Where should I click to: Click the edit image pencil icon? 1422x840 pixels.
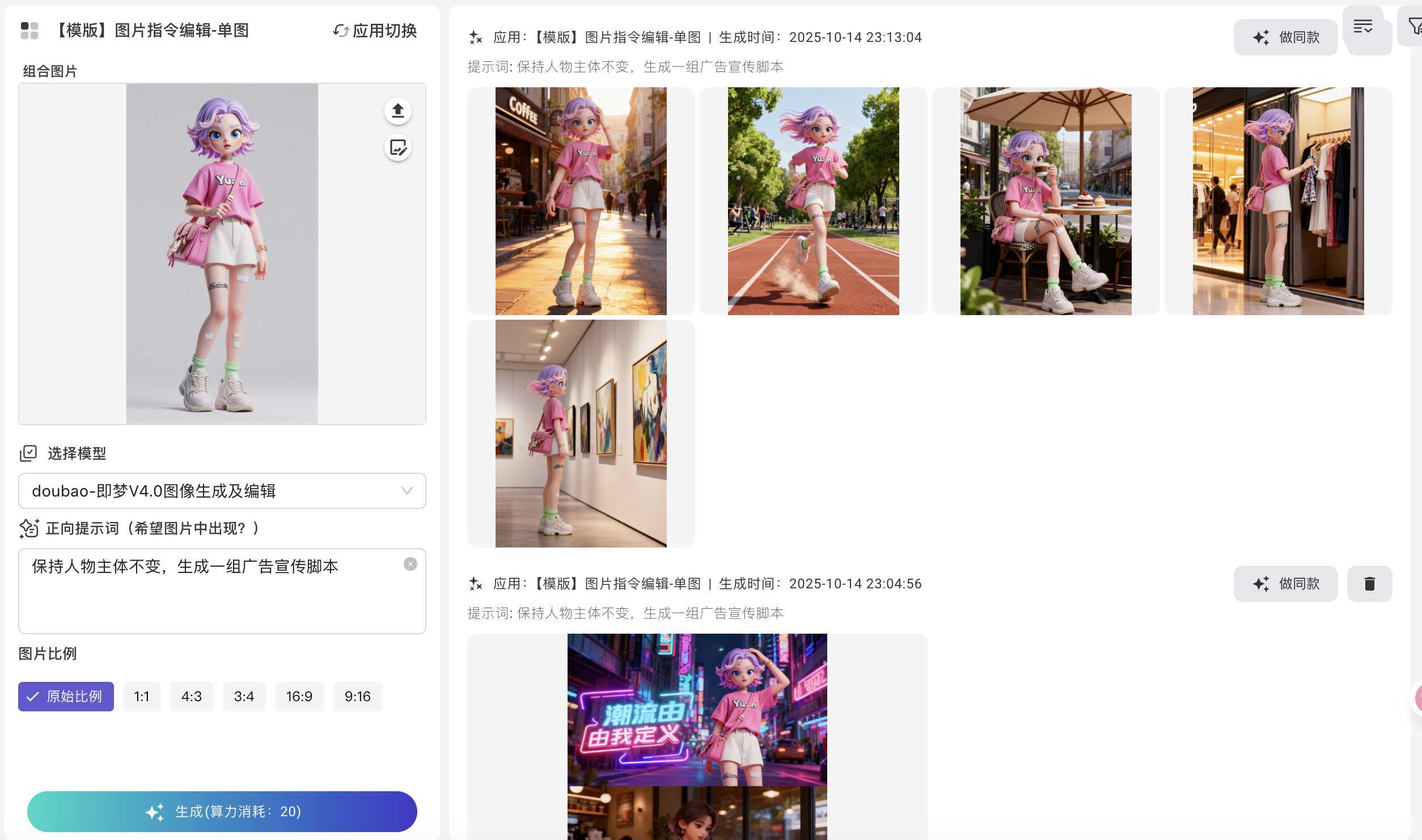397,148
